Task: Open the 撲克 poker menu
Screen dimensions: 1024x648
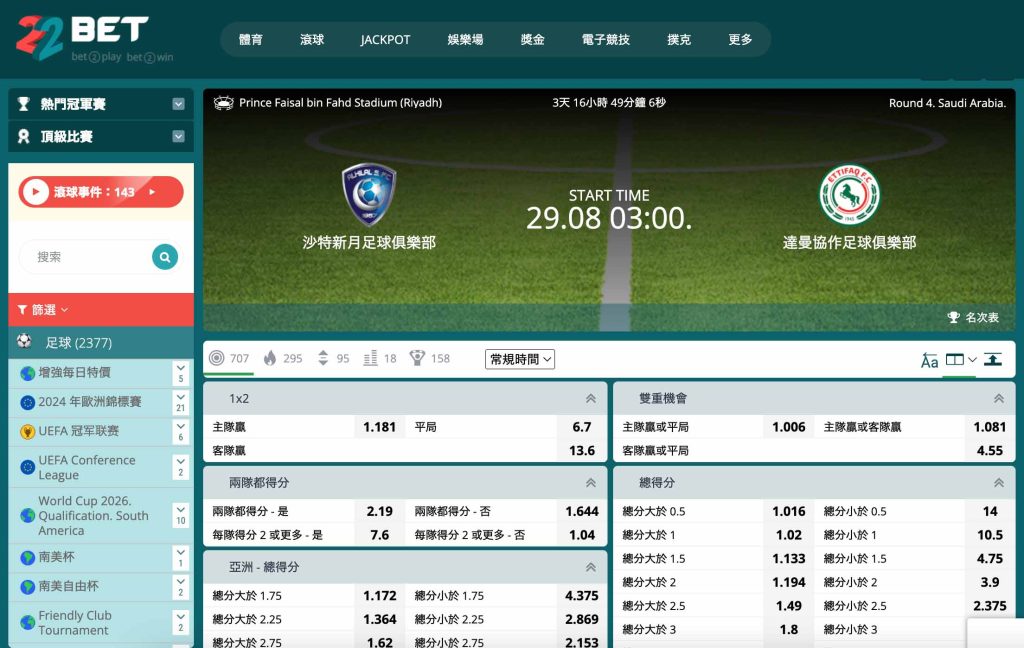Action: click(679, 40)
